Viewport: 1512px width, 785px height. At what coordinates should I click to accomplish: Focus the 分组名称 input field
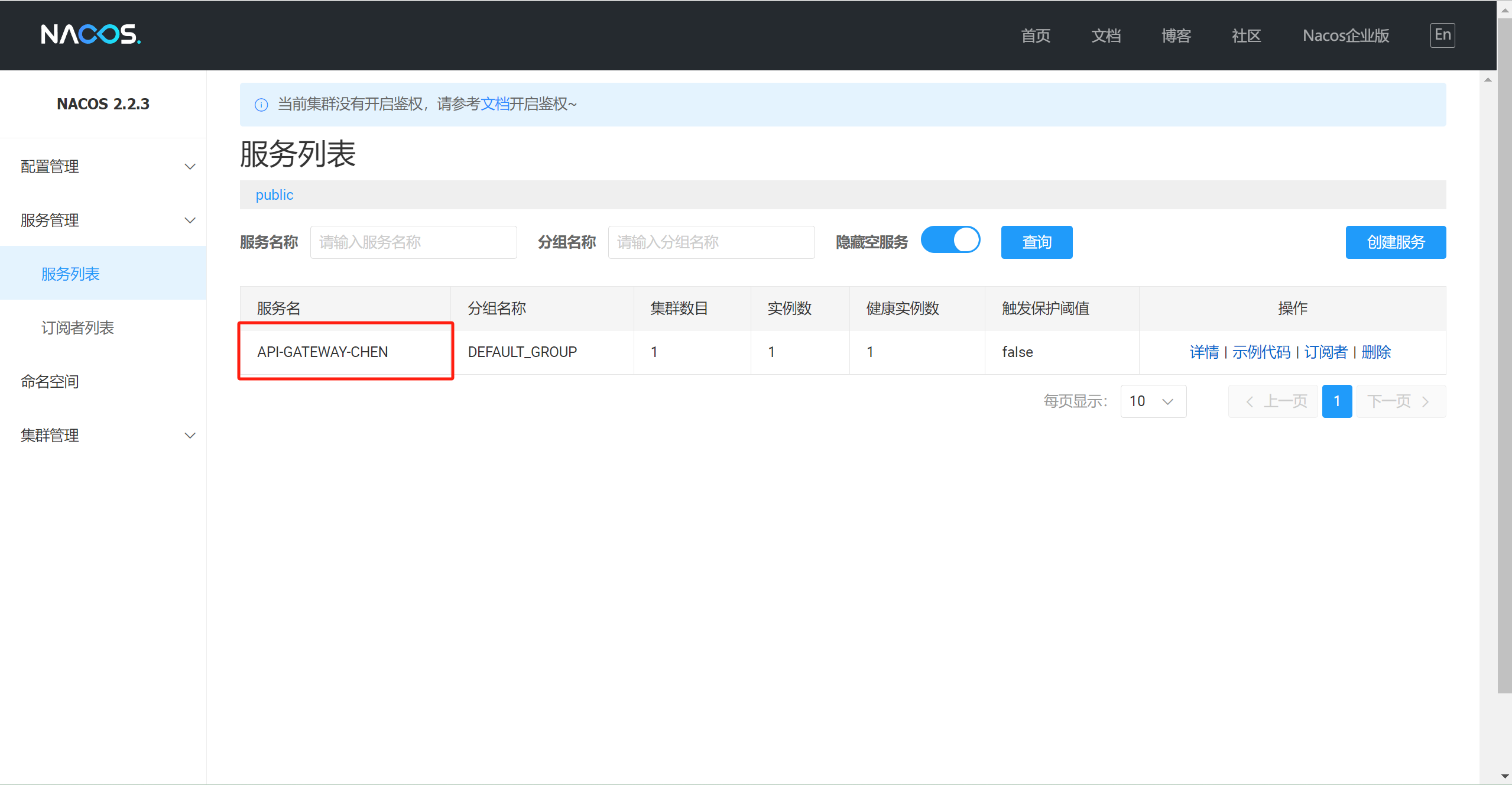coord(710,242)
